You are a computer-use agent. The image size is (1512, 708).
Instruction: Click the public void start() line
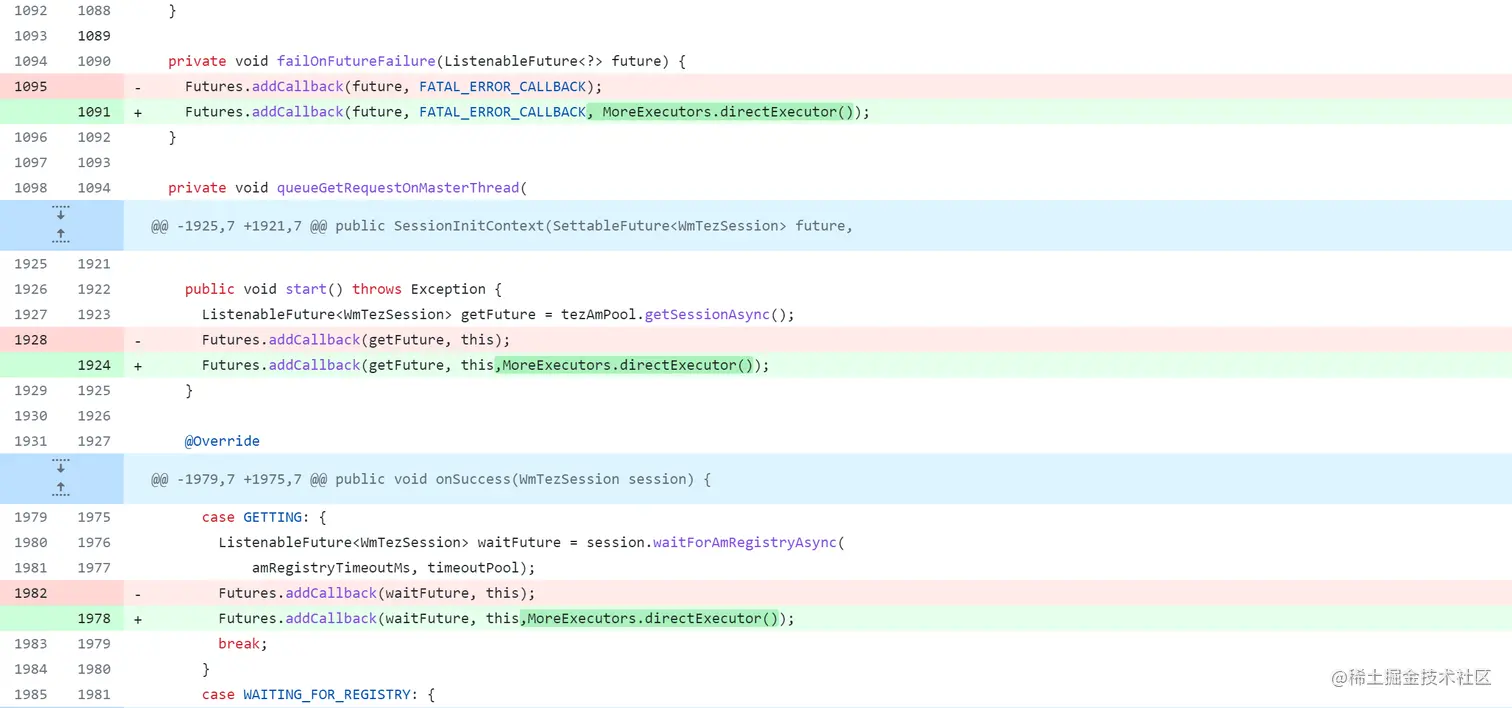(x=343, y=289)
